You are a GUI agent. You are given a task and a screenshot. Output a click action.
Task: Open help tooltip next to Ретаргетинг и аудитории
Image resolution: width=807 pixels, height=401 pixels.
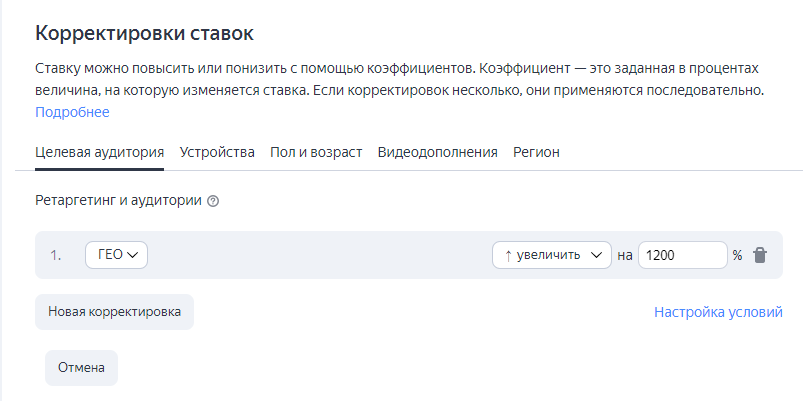coord(213,201)
